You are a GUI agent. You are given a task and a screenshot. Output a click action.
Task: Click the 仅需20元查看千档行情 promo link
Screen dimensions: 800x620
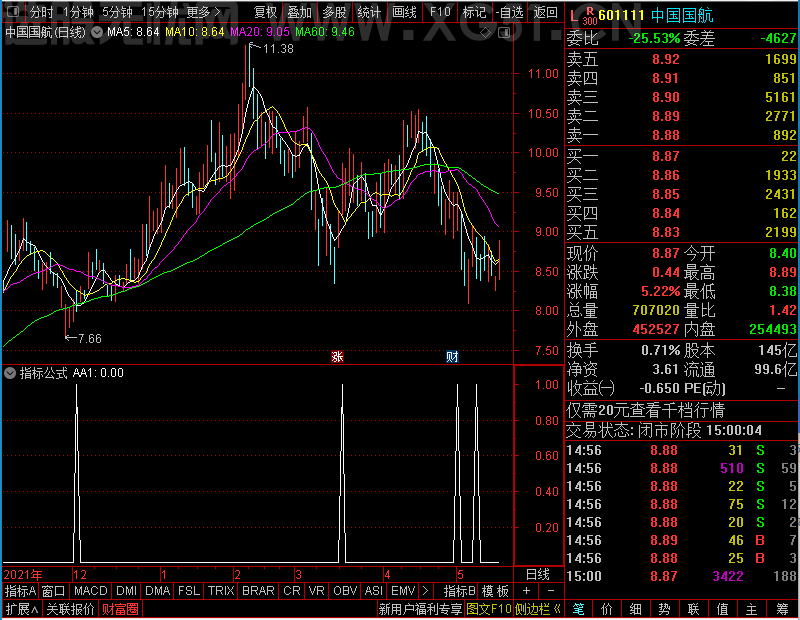pos(645,410)
